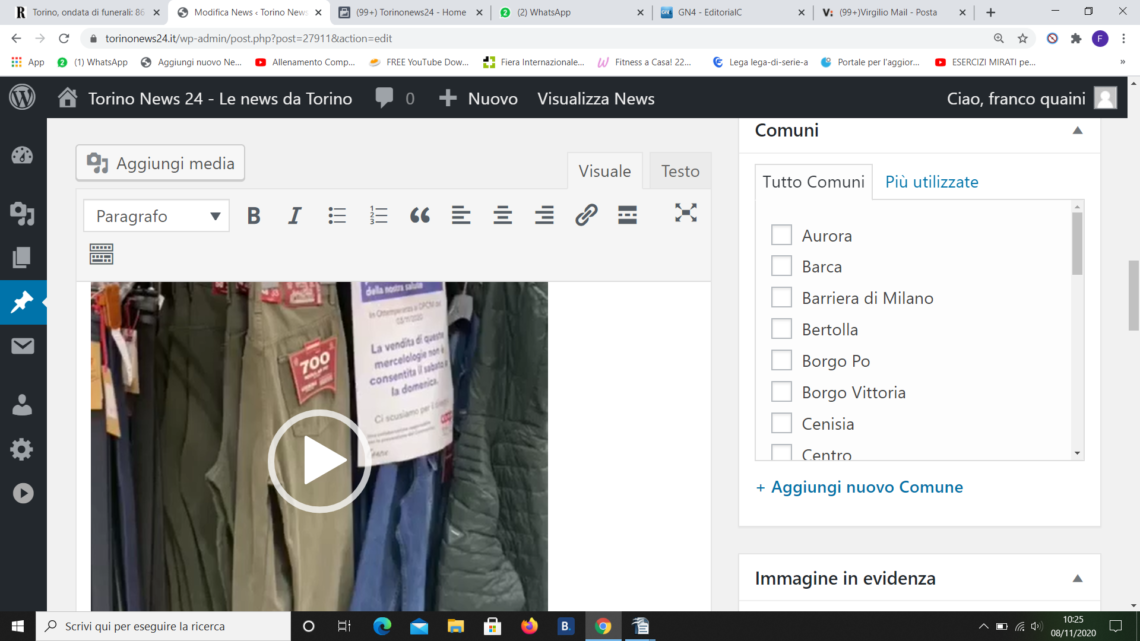
Task: Switch to the Testo editor tab
Action: pyautogui.click(x=680, y=171)
